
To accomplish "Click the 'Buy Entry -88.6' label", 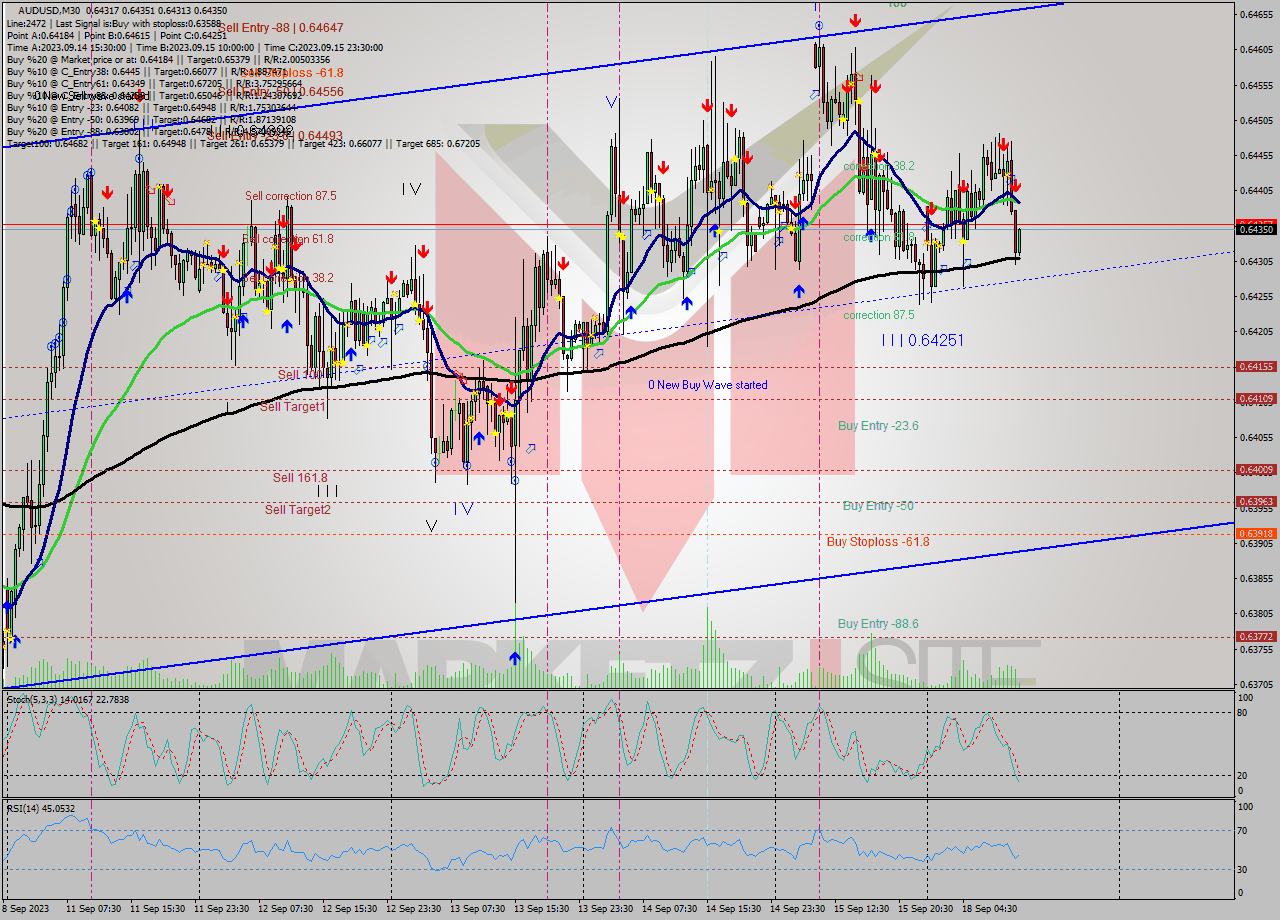I will point(878,624).
